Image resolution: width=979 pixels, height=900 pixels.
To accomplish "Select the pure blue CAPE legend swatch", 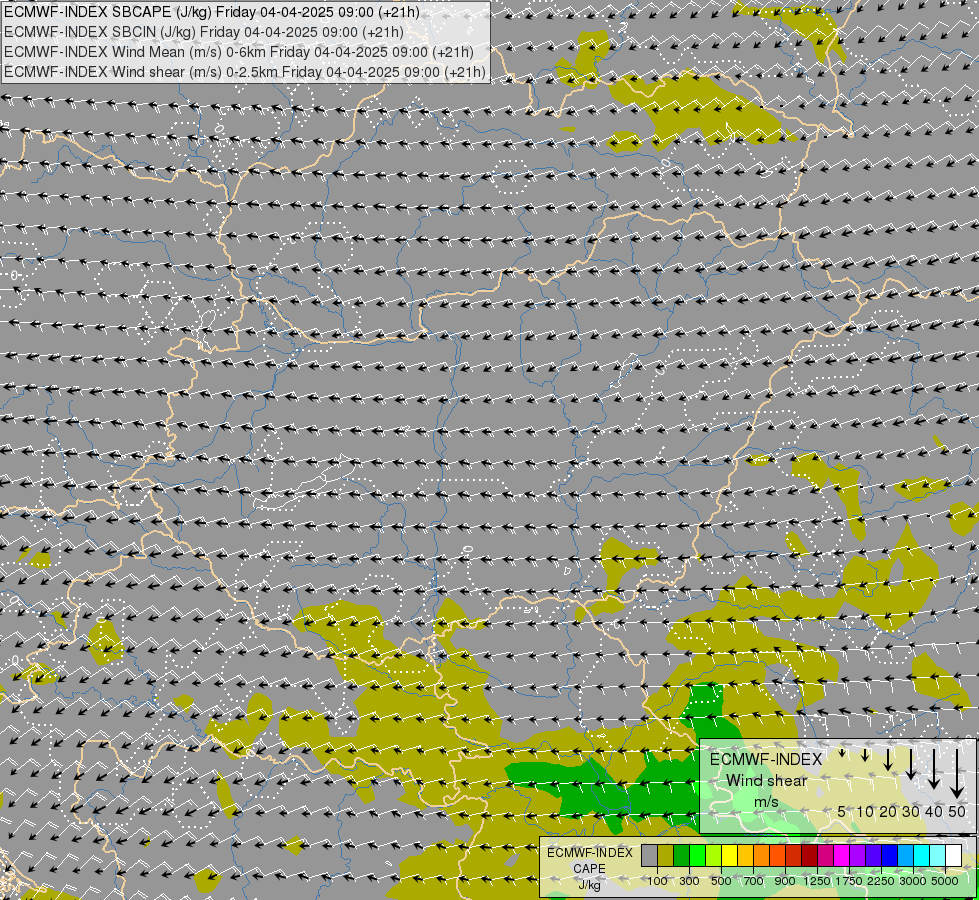I will pyautogui.click(x=890, y=855).
